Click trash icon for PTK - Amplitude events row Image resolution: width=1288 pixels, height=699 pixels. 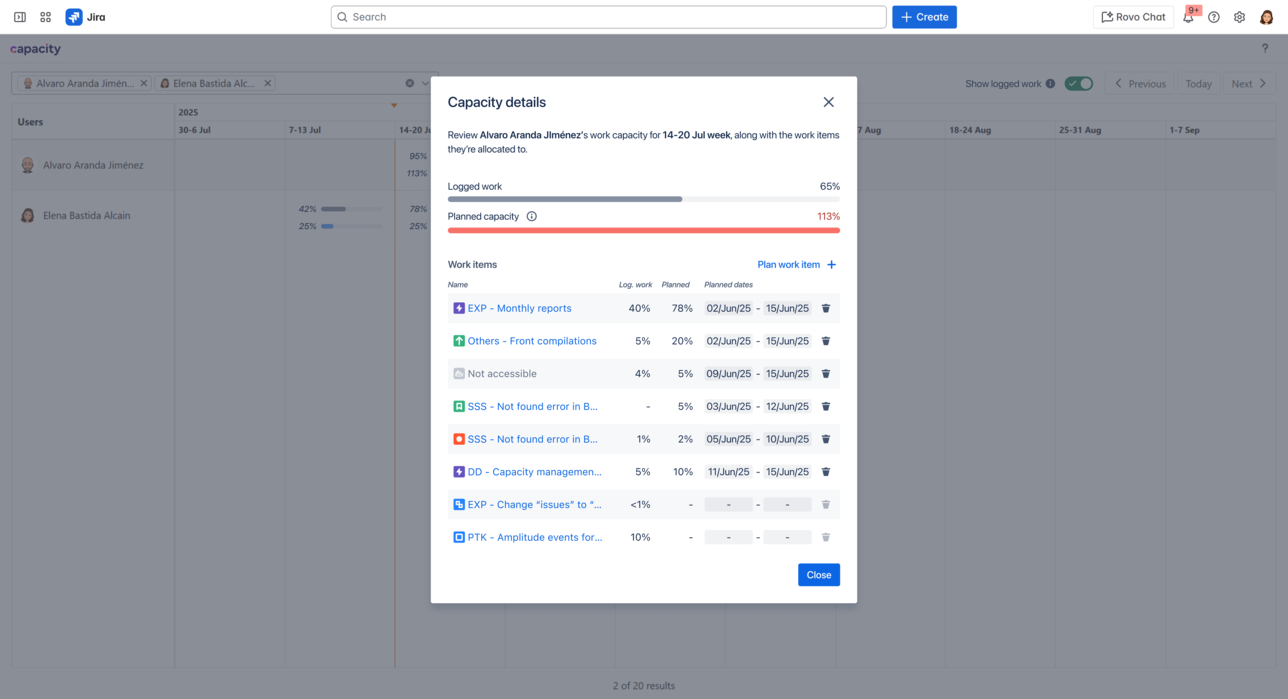click(826, 537)
